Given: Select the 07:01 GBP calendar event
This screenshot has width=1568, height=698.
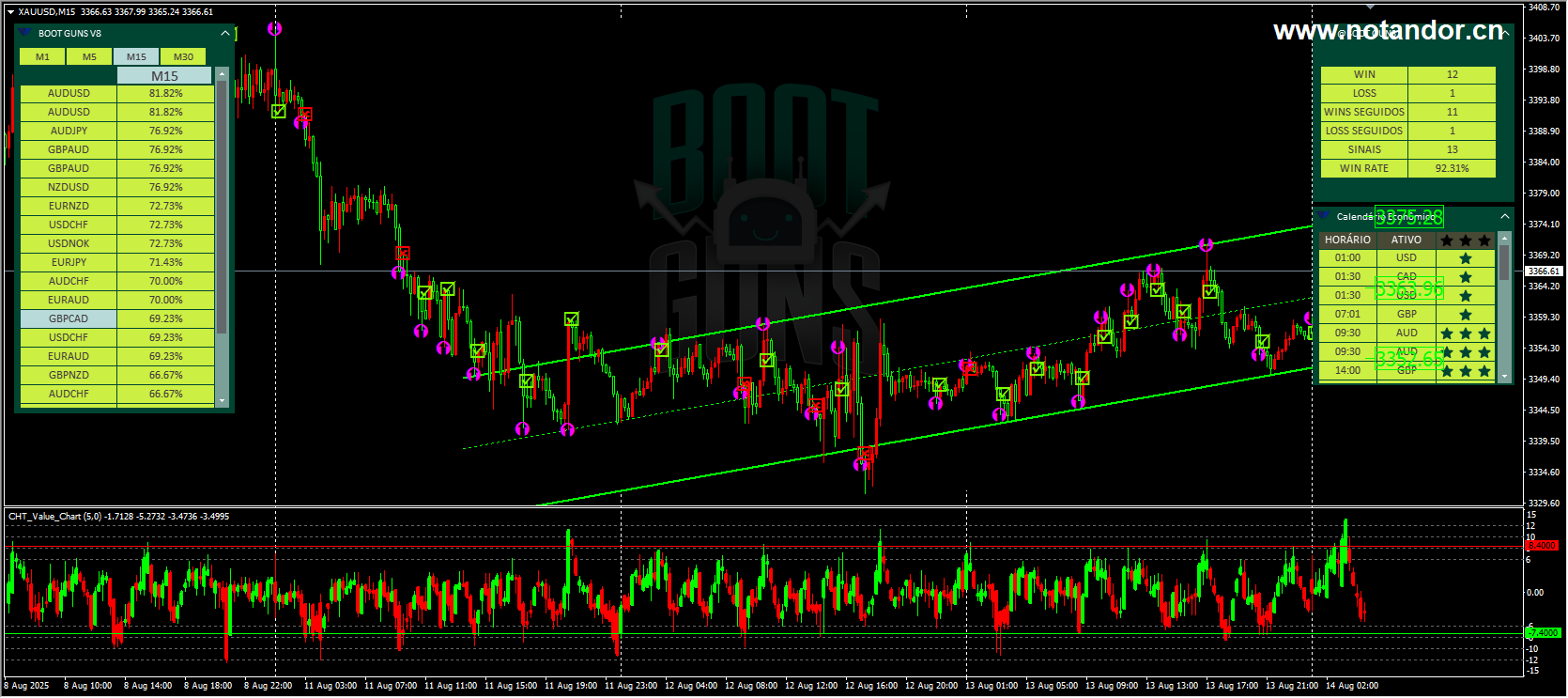Looking at the screenshot, I should [x=1407, y=314].
